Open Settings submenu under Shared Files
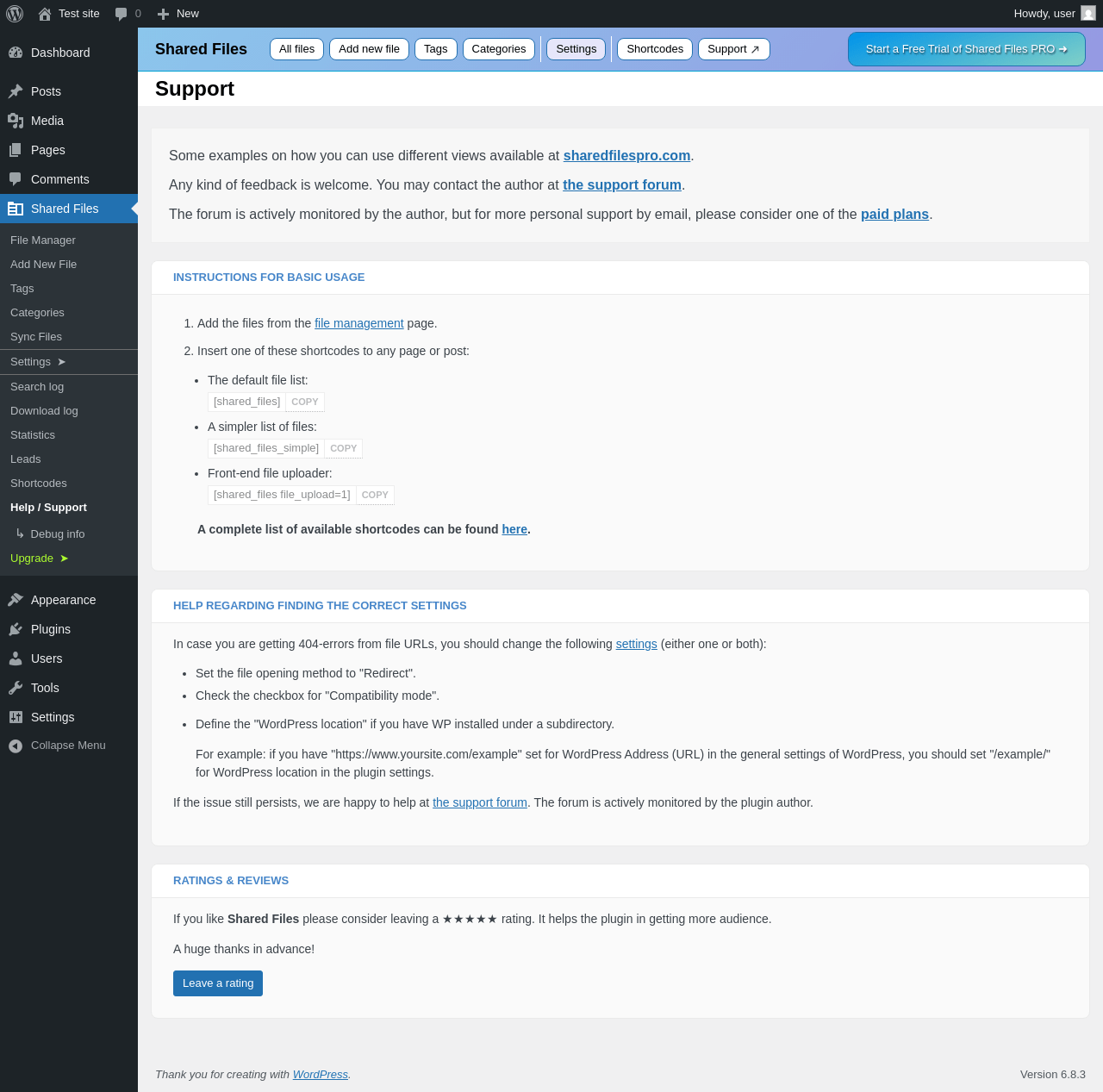 [x=69, y=361]
